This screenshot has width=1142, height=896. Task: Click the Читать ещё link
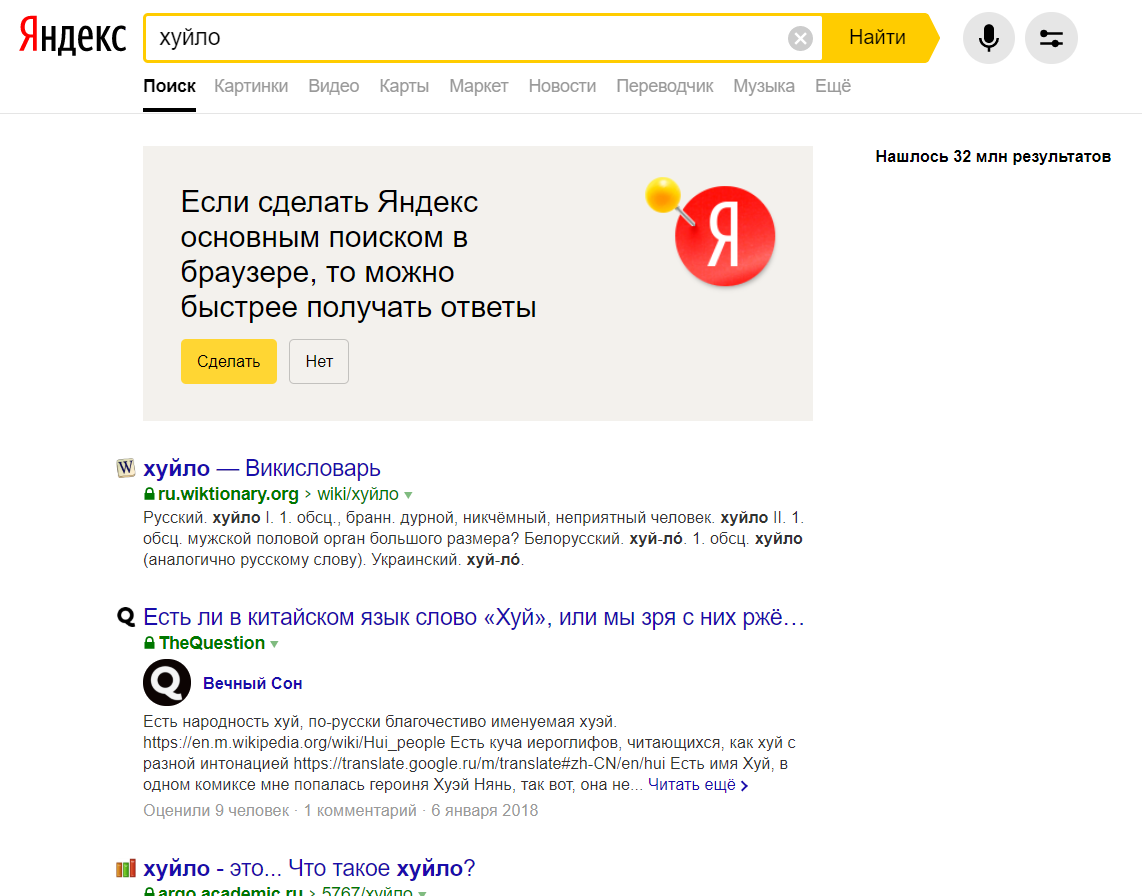tap(698, 785)
